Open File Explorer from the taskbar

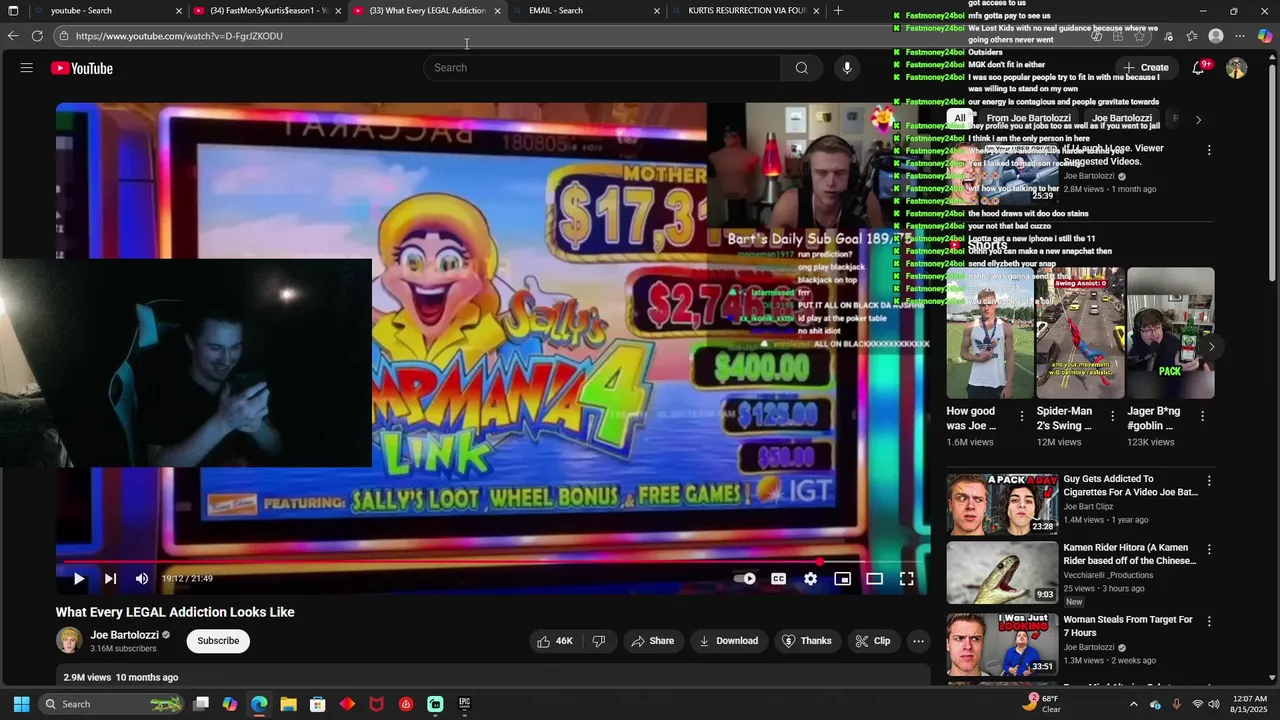pos(288,704)
